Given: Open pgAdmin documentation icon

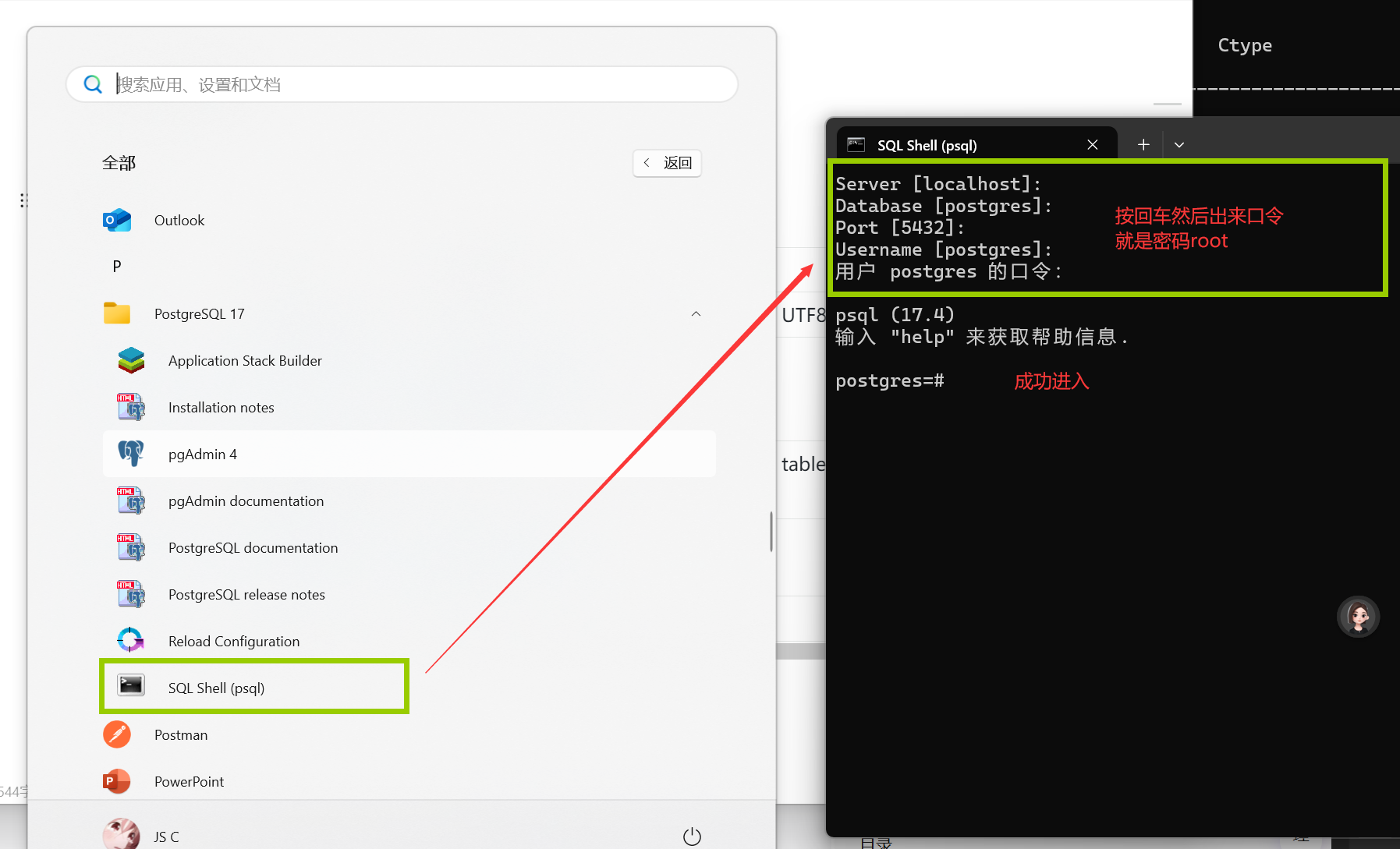Looking at the screenshot, I should [131, 501].
